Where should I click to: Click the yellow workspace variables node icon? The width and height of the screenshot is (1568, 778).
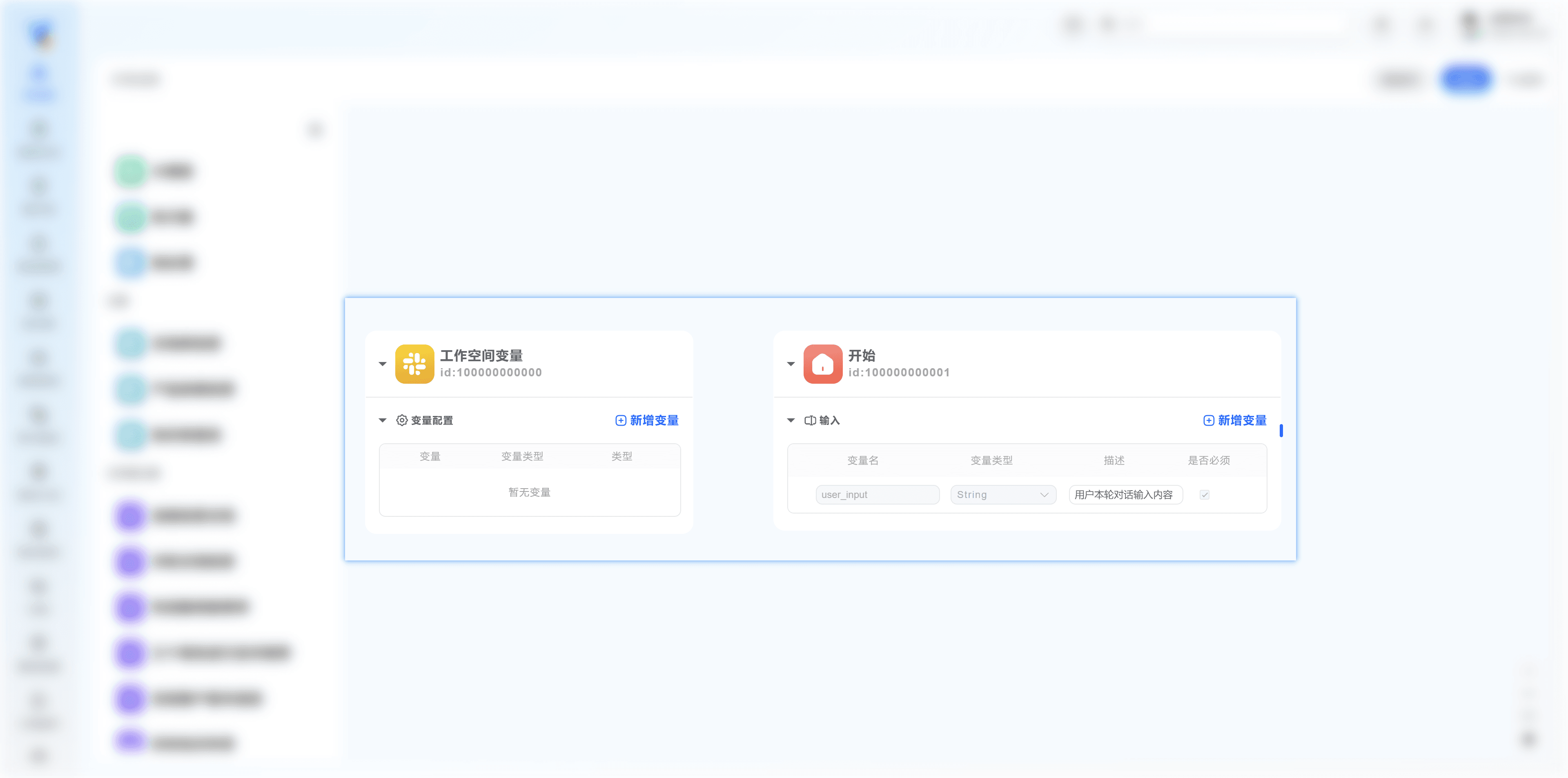click(x=414, y=364)
